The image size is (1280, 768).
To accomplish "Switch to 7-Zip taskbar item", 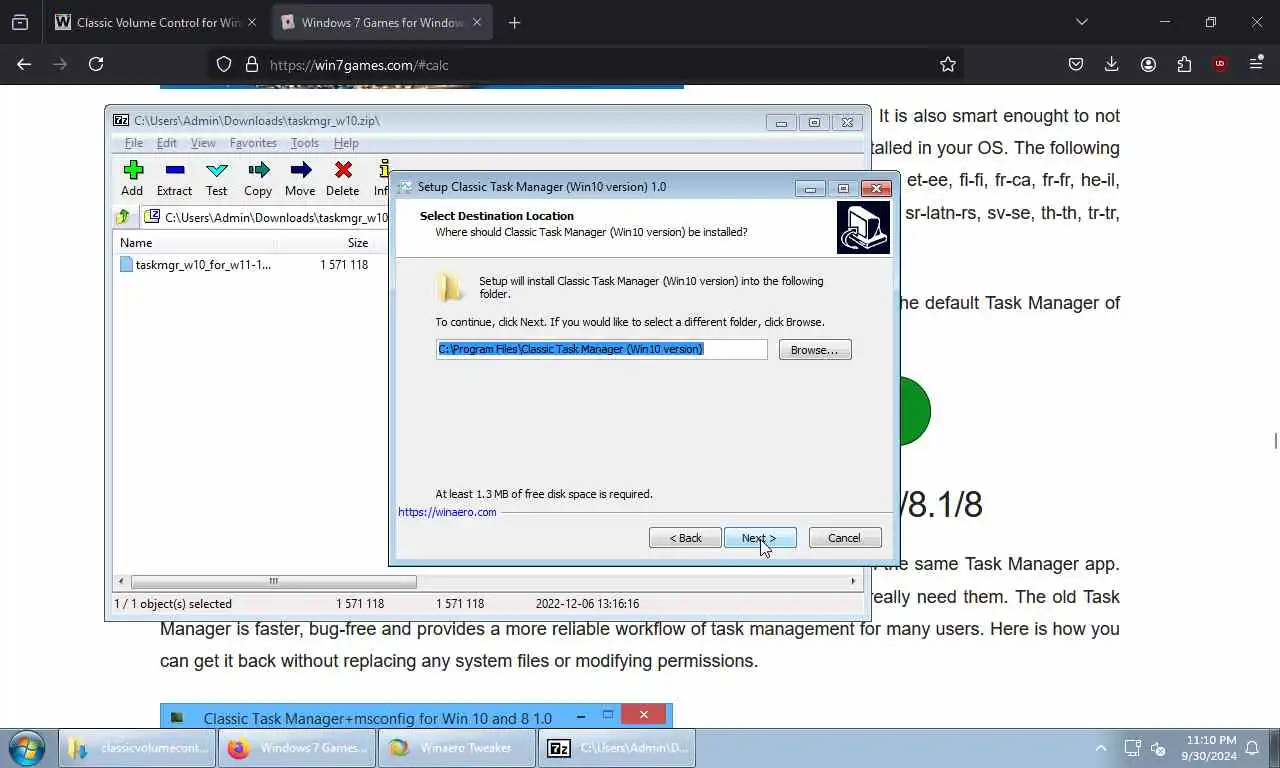I will coord(617,748).
